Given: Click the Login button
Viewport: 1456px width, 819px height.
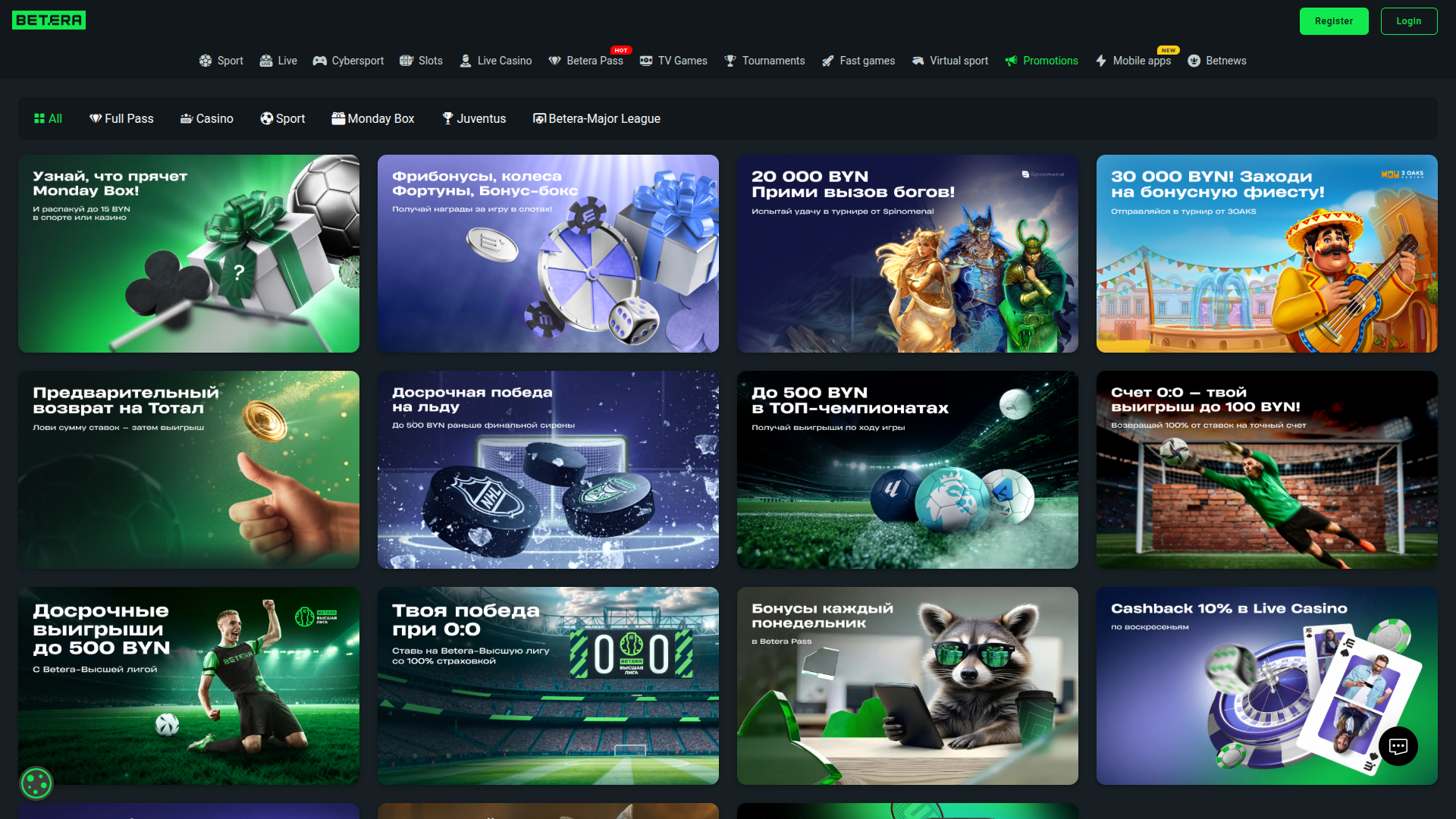Looking at the screenshot, I should [1408, 21].
